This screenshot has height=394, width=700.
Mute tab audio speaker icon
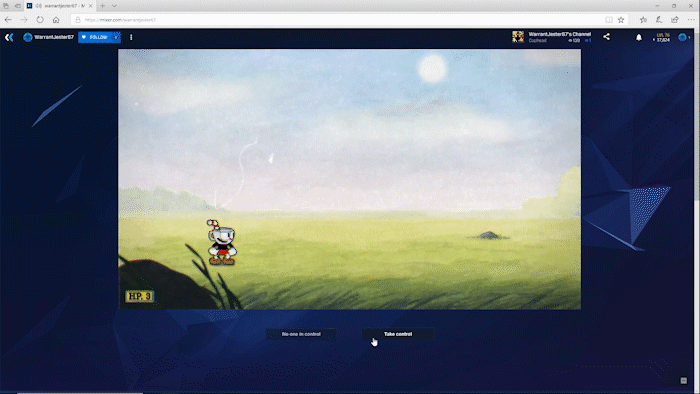pos(39,6)
